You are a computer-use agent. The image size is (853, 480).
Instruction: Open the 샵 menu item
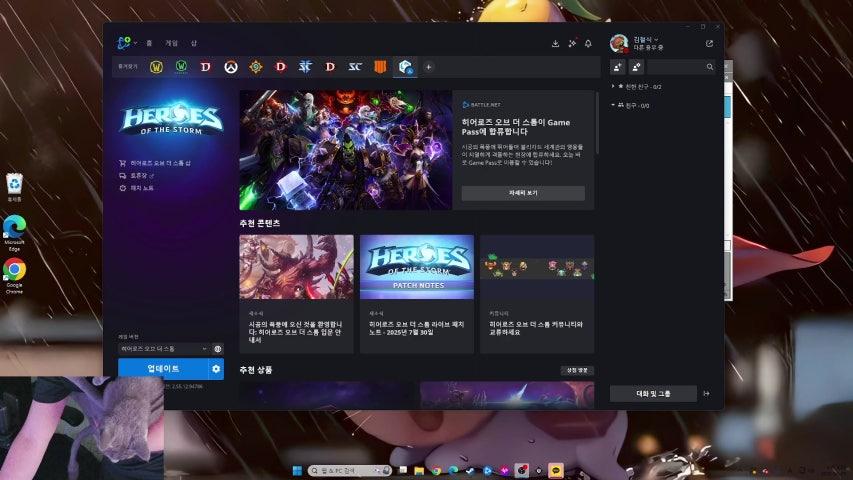pyautogui.click(x=194, y=43)
